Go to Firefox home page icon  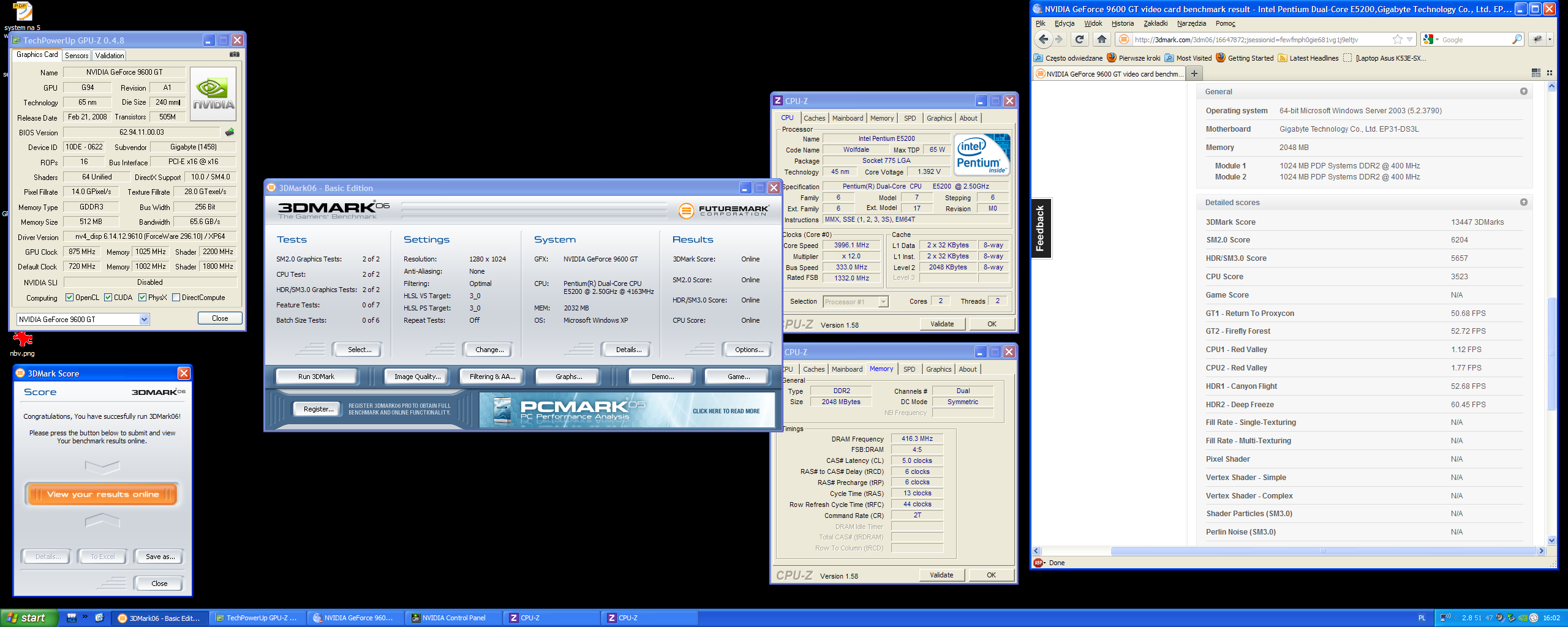(1102, 39)
